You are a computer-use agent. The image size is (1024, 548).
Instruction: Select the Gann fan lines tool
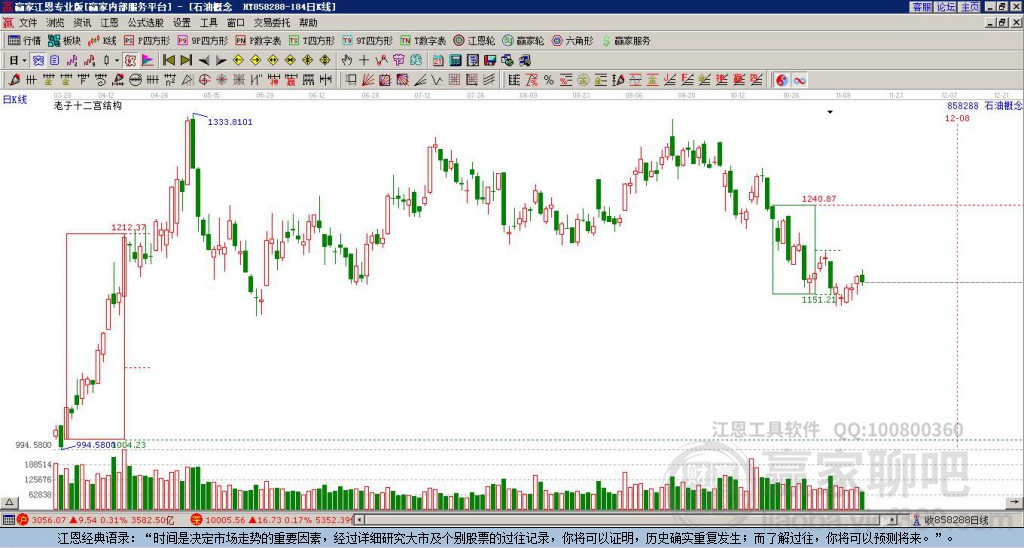tap(368, 80)
